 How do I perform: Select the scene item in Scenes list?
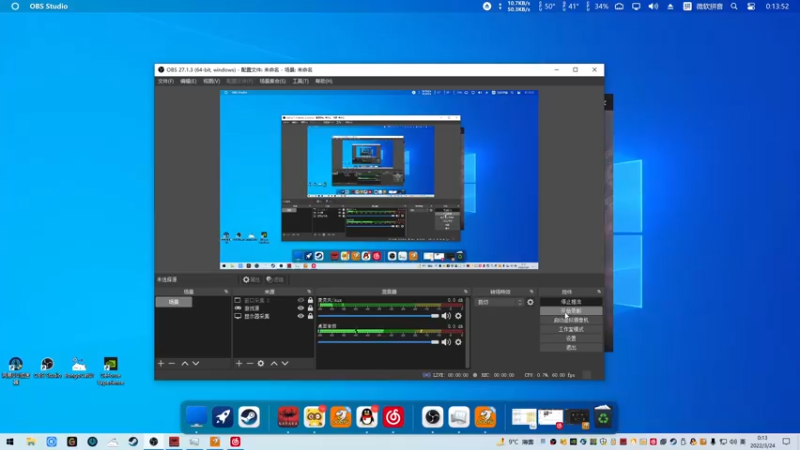174,302
